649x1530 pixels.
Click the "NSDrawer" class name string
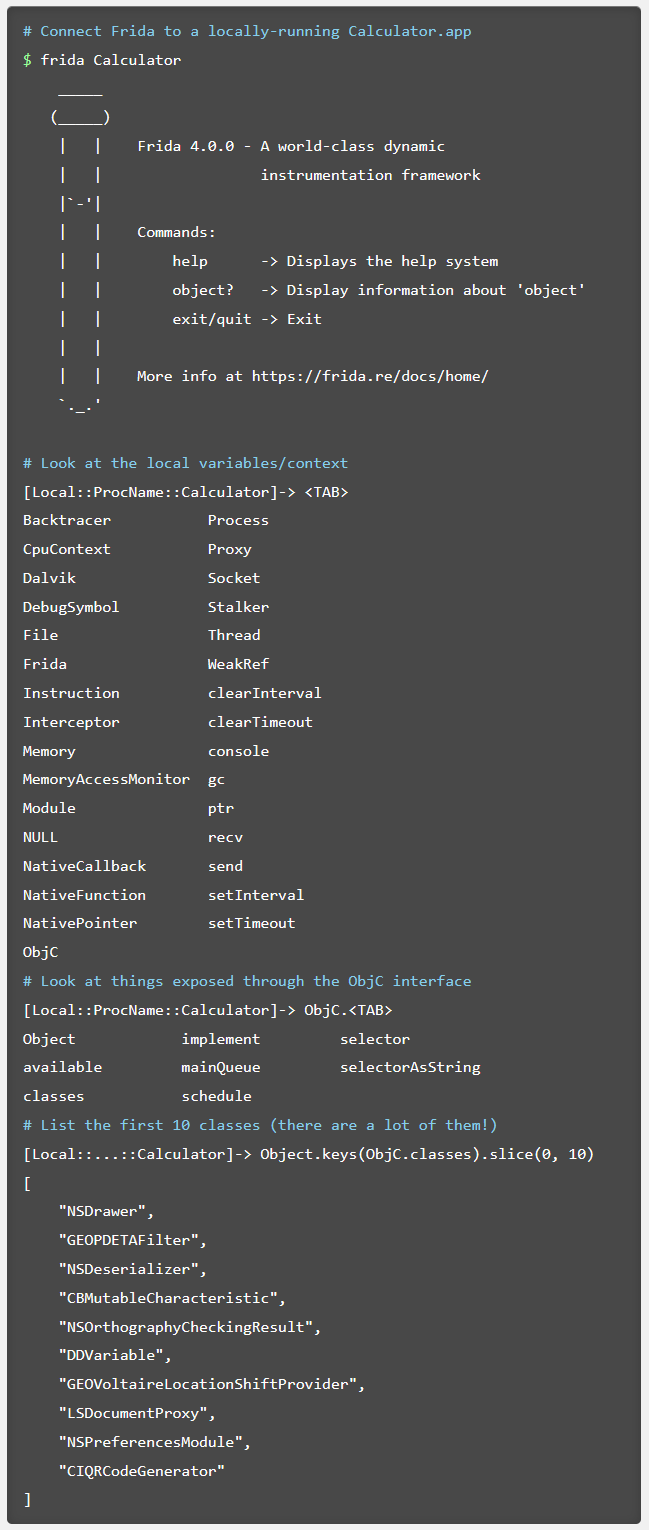106,1211
